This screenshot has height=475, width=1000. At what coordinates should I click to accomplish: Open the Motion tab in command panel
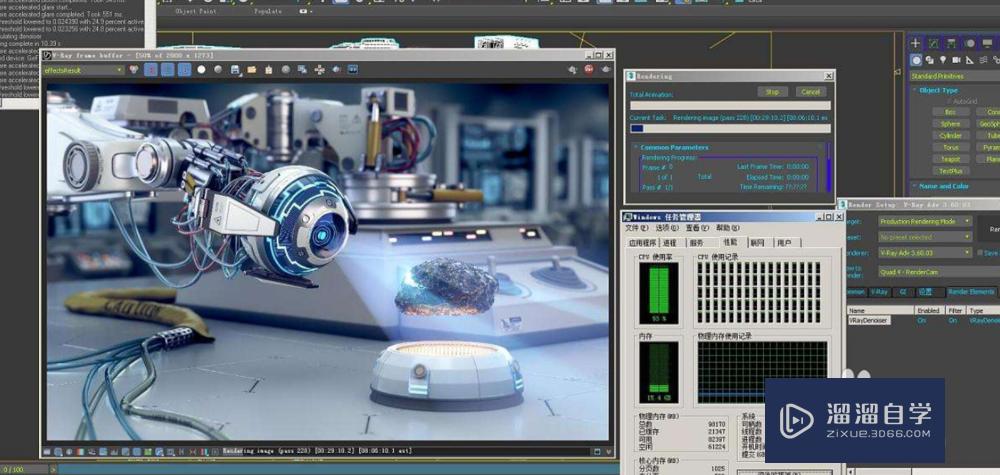click(x=970, y=43)
